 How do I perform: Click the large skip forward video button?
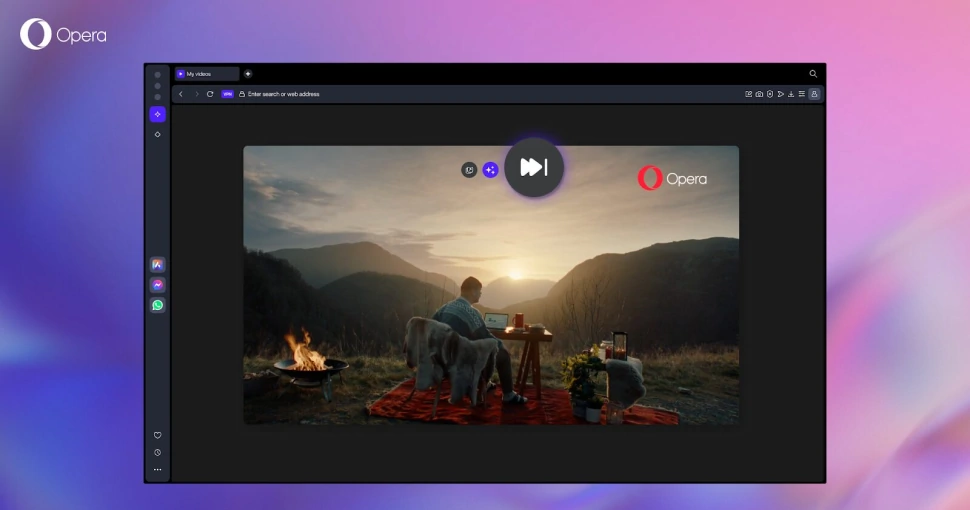[534, 167]
